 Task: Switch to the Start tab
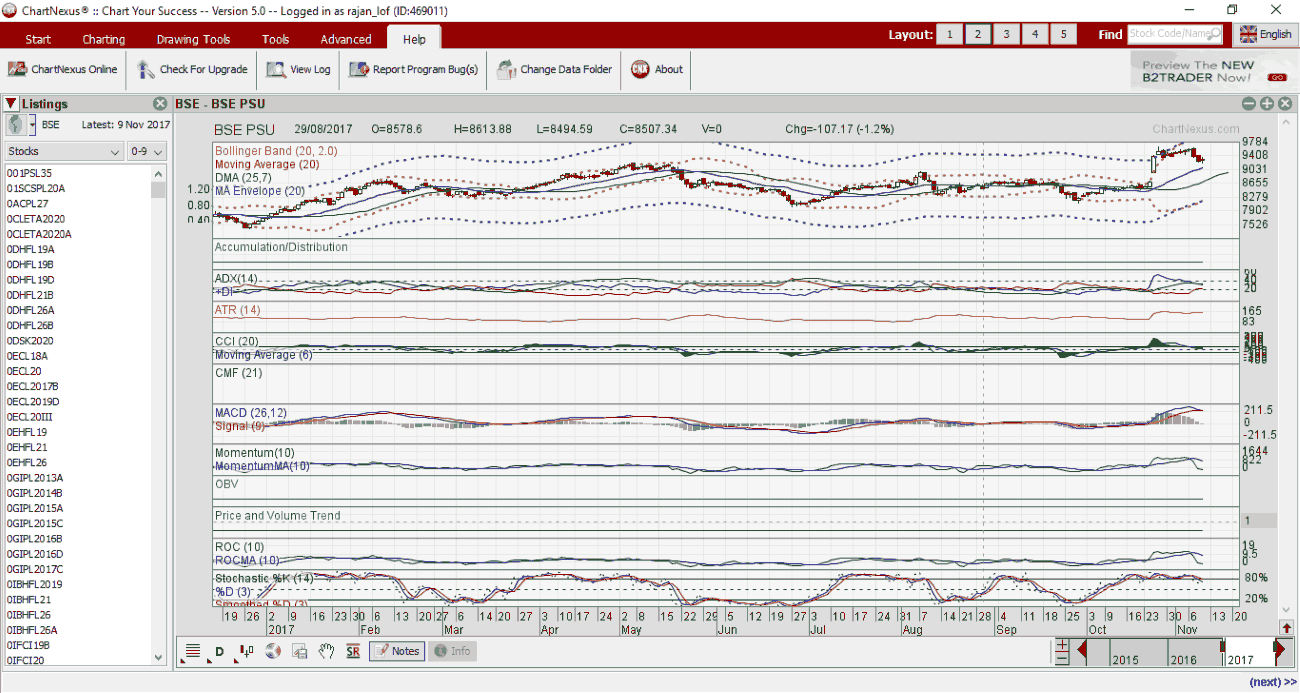coord(38,39)
